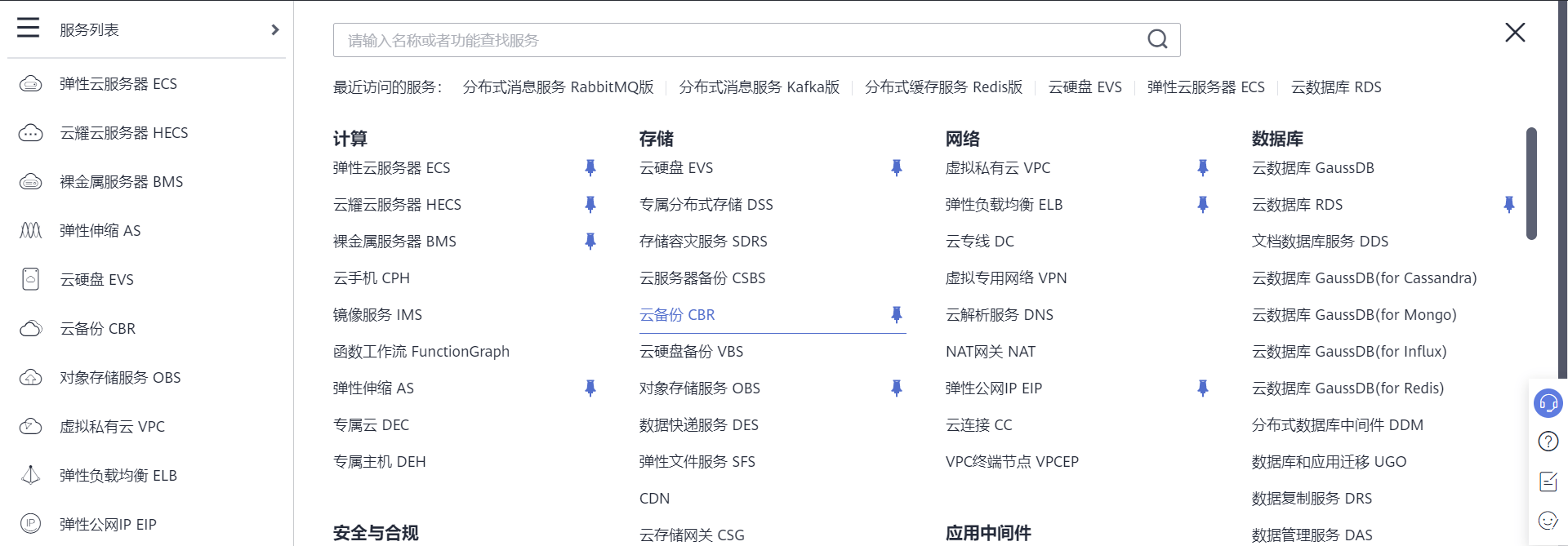
Task: Open 弹性文件服务 SFS service
Action: click(697, 462)
